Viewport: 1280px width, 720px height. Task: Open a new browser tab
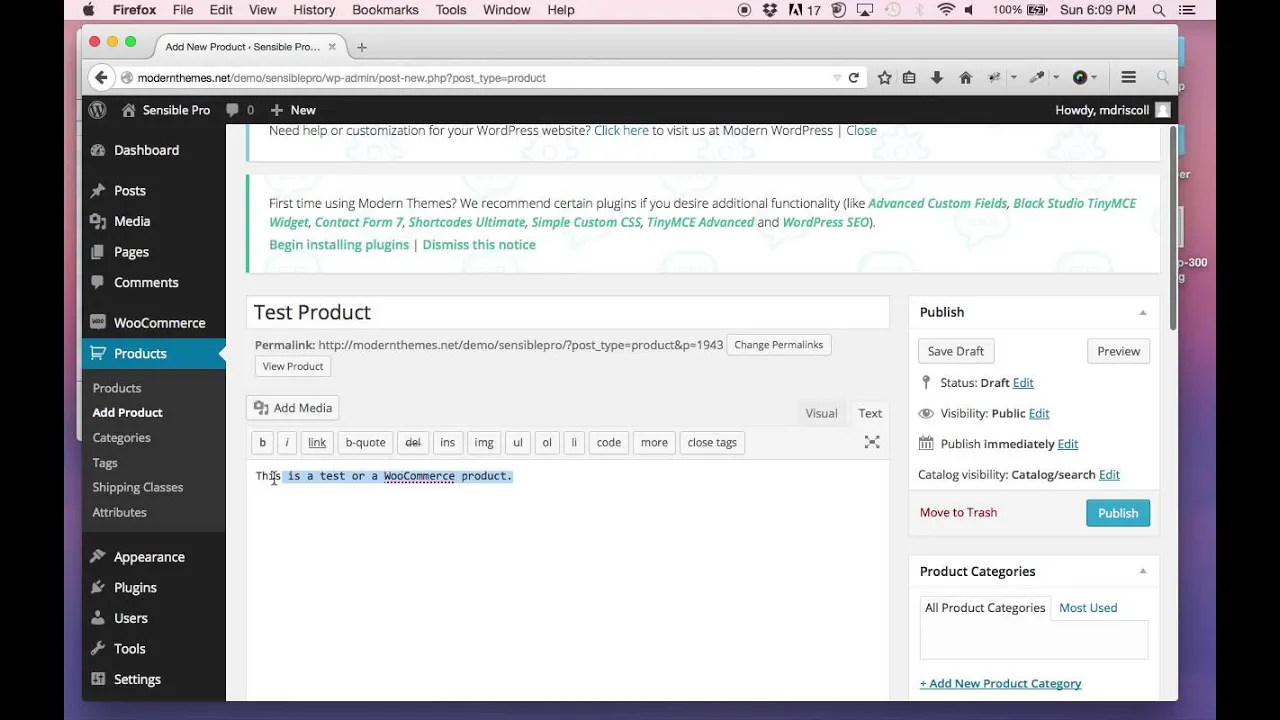pyautogui.click(x=361, y=47)
